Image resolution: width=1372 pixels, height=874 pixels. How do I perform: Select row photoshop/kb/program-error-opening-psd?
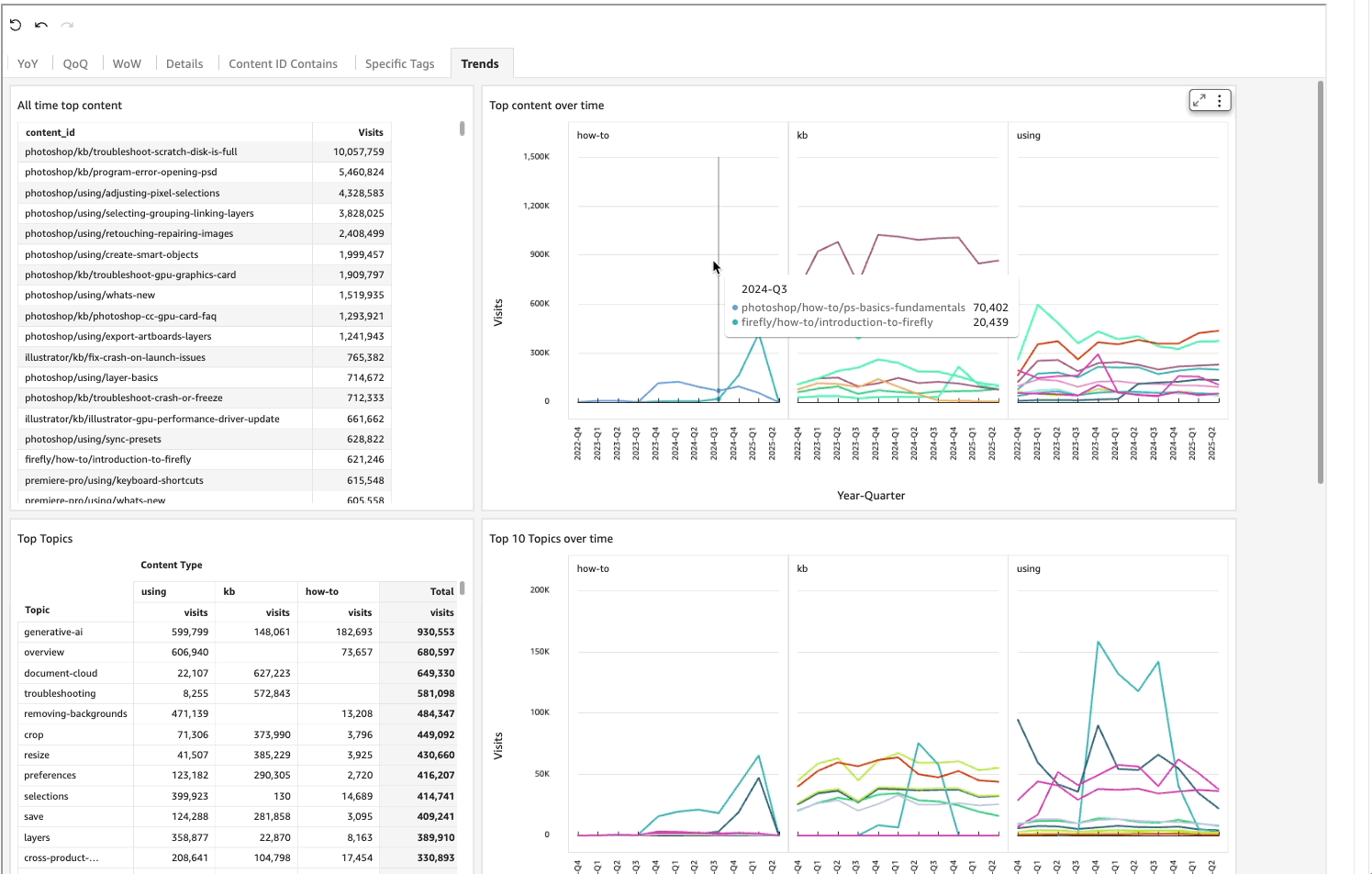tap(205, 172)
